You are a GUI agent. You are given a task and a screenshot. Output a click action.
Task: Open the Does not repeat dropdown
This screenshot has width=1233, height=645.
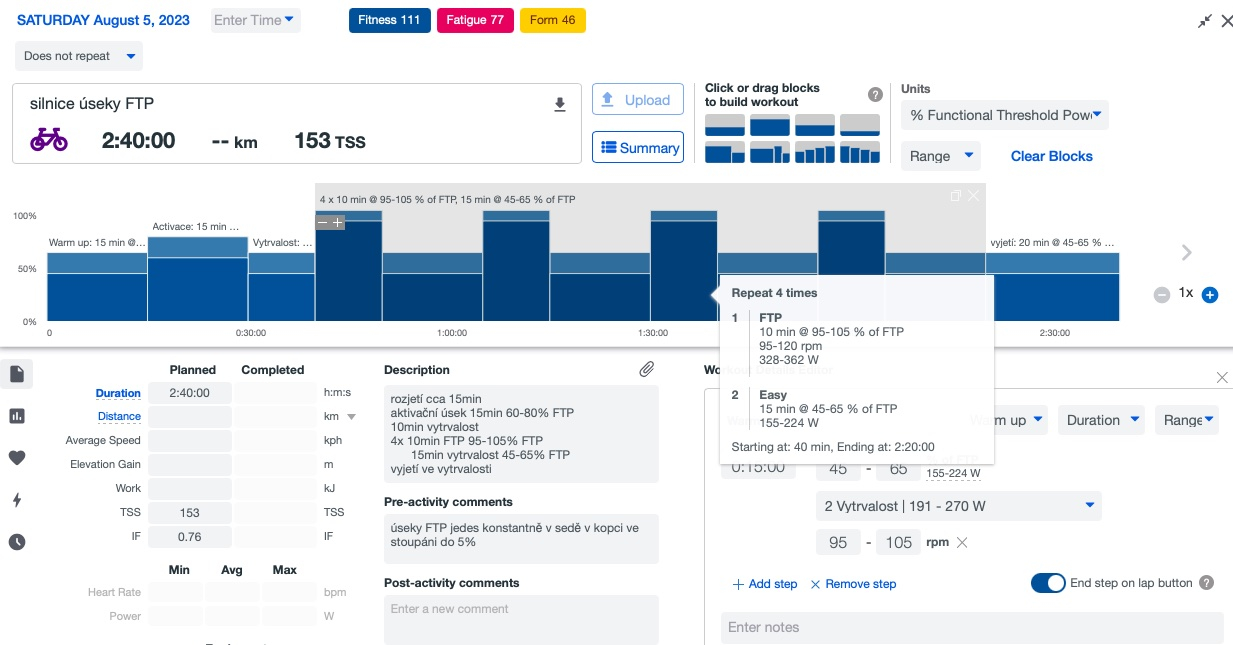pyautogui.click(x=79, y=56)
